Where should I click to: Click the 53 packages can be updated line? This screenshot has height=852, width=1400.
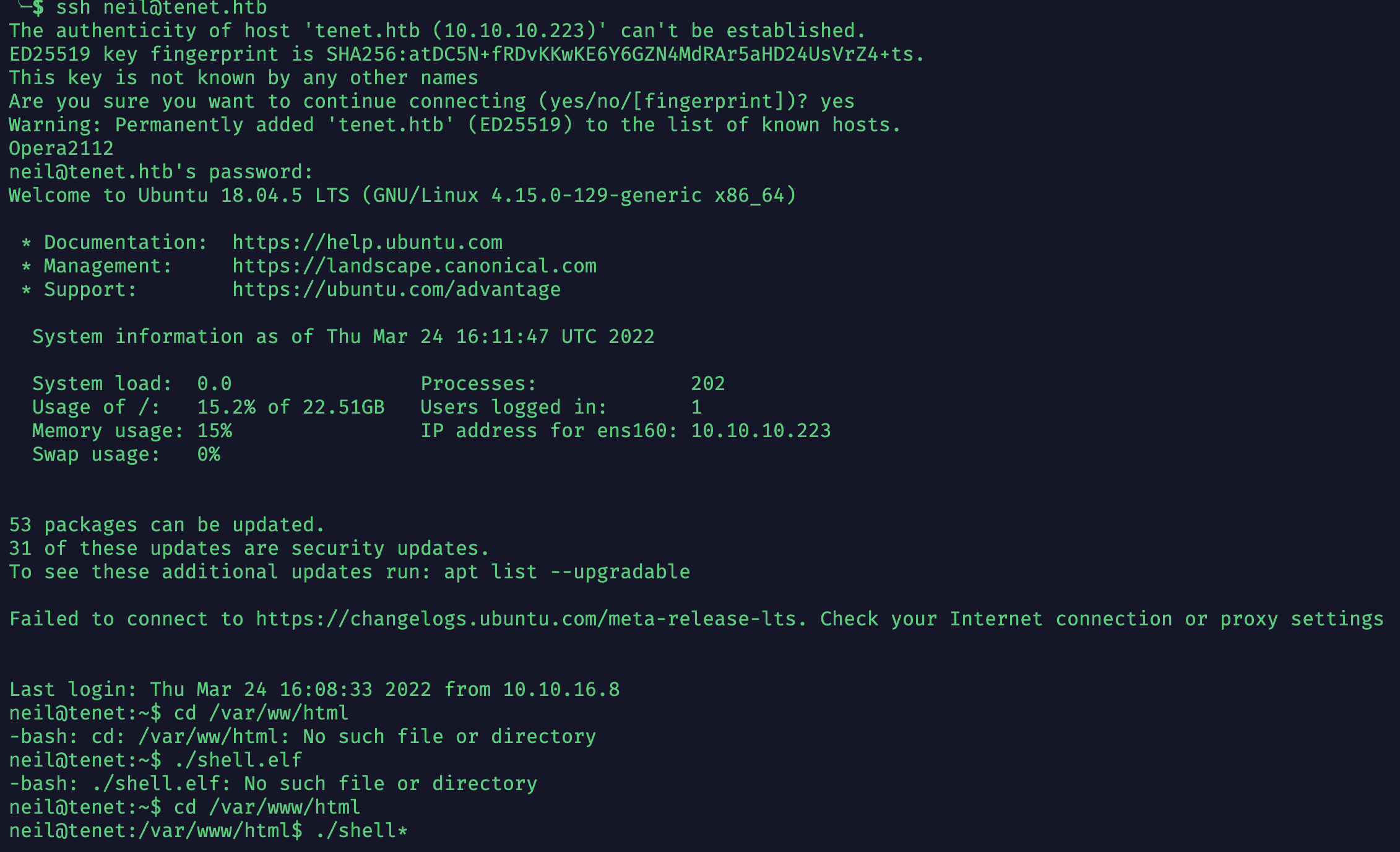[166, 525]
